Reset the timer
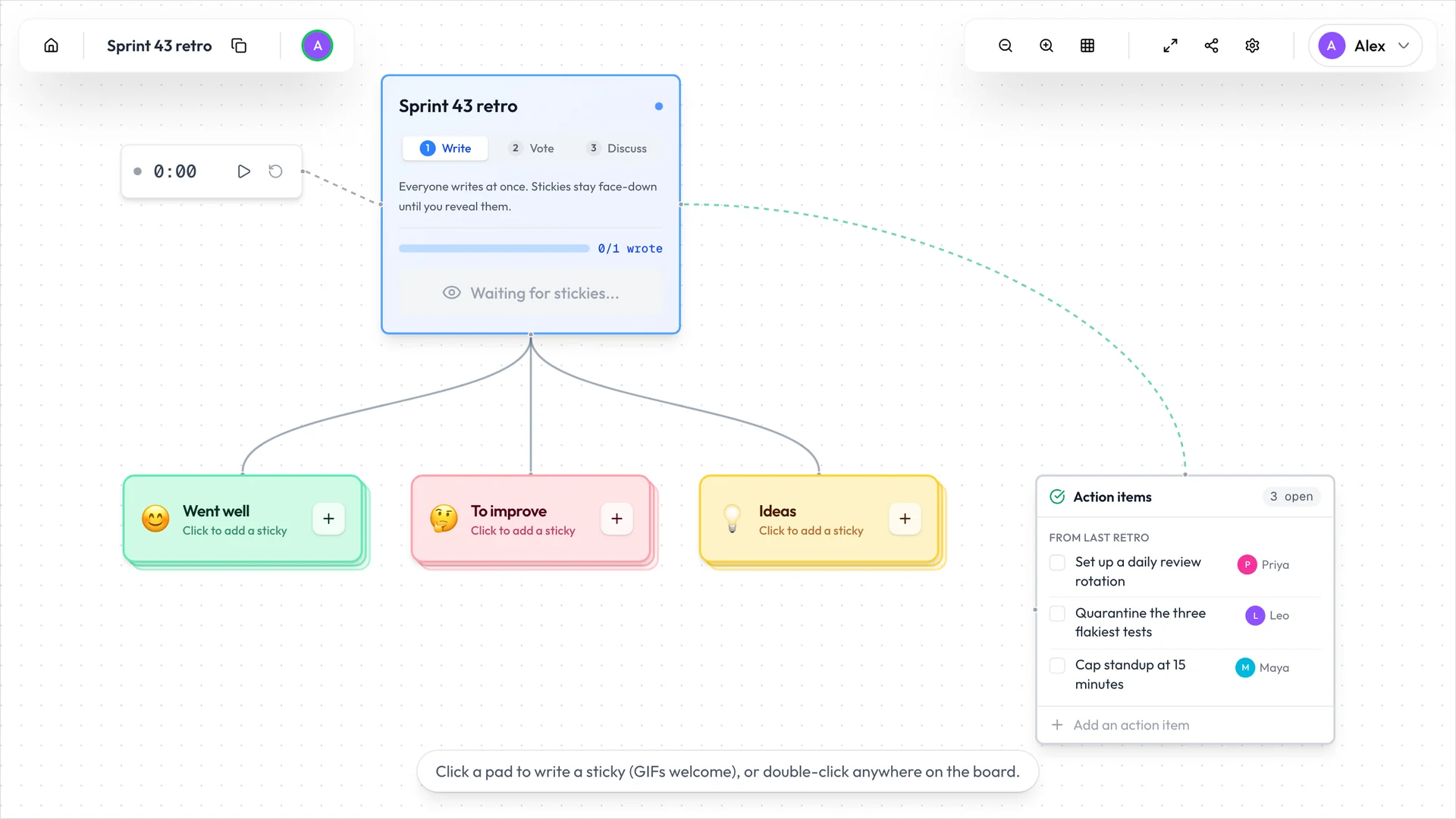Viewport: 1456px width, 819px height. [x=275, y=171]
